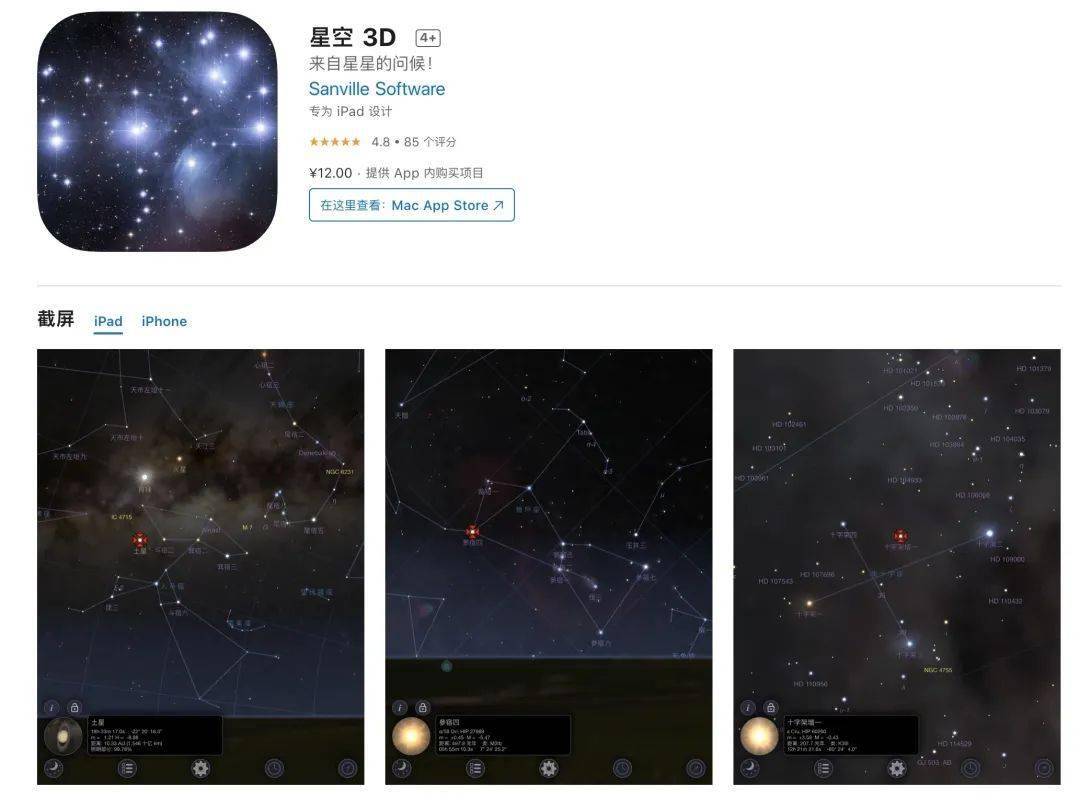Screen dimensions: 1080x811
Task: Click the clock time icon in second screenshot
Action: pyautogui.click(x=622, y=768)
